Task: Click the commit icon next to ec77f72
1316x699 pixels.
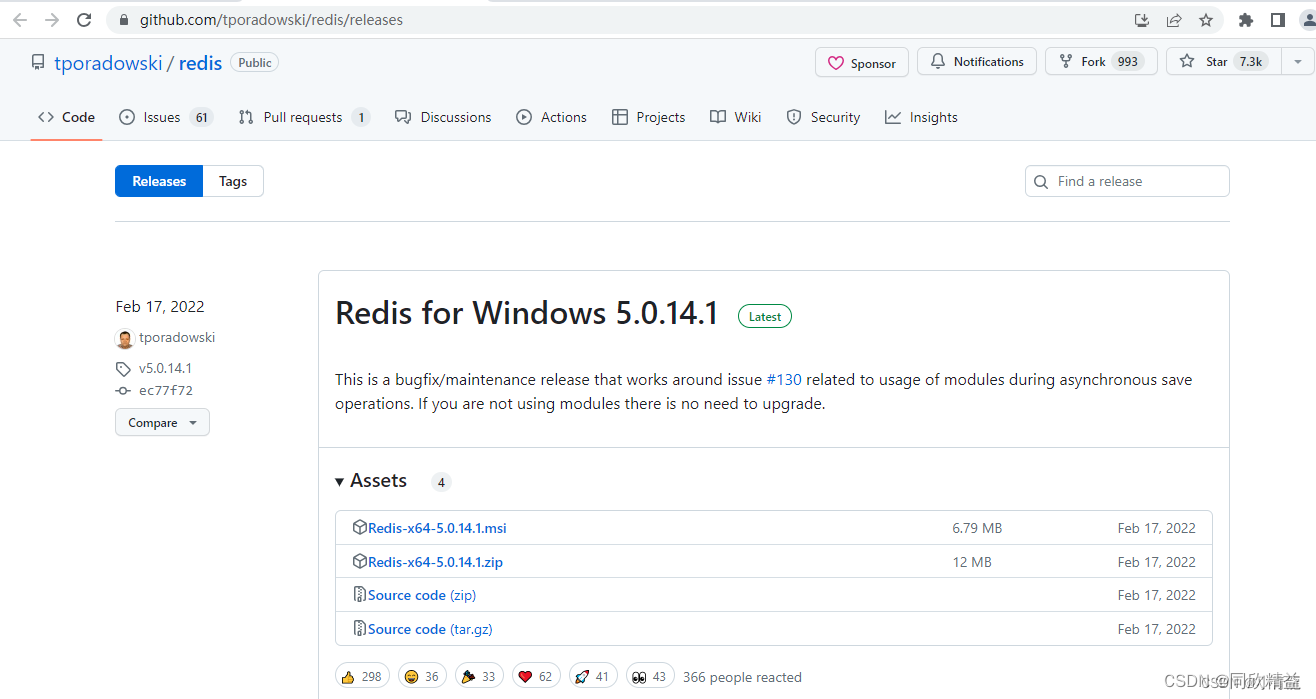Action: point(123,391)
